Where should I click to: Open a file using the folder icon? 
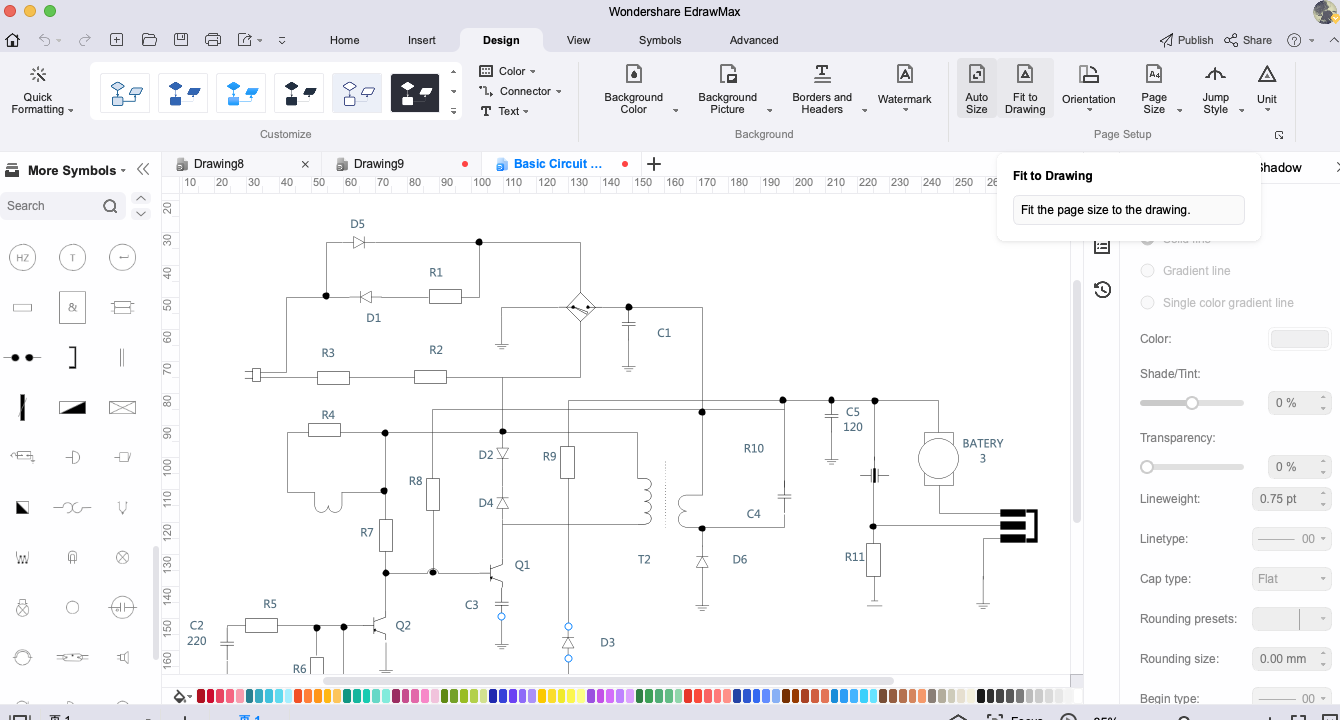[149, 40]
